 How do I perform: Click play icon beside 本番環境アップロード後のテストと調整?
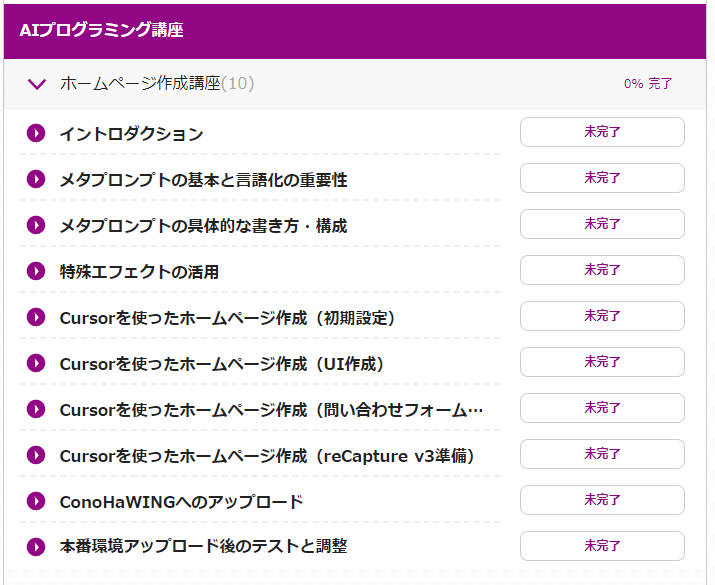36,547
